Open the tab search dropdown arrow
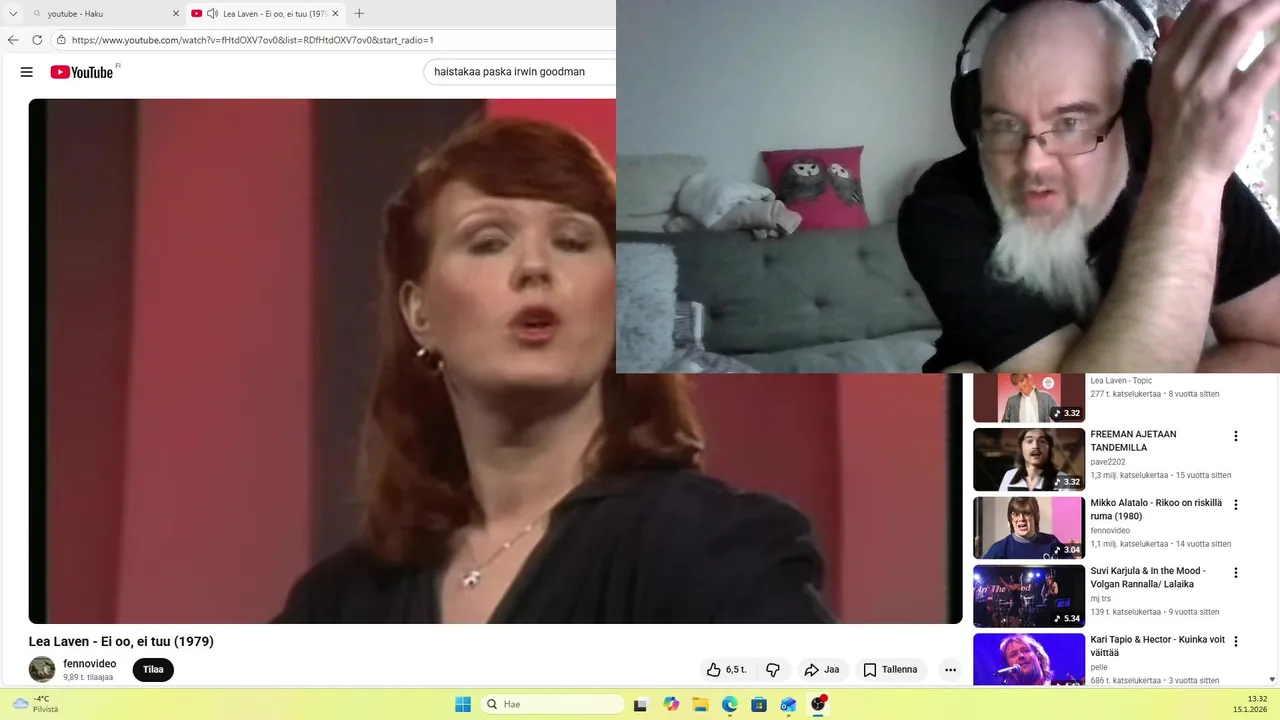The width and height of the screenshot is (1280, 720). pyautogui.click(x=13, y=14)
